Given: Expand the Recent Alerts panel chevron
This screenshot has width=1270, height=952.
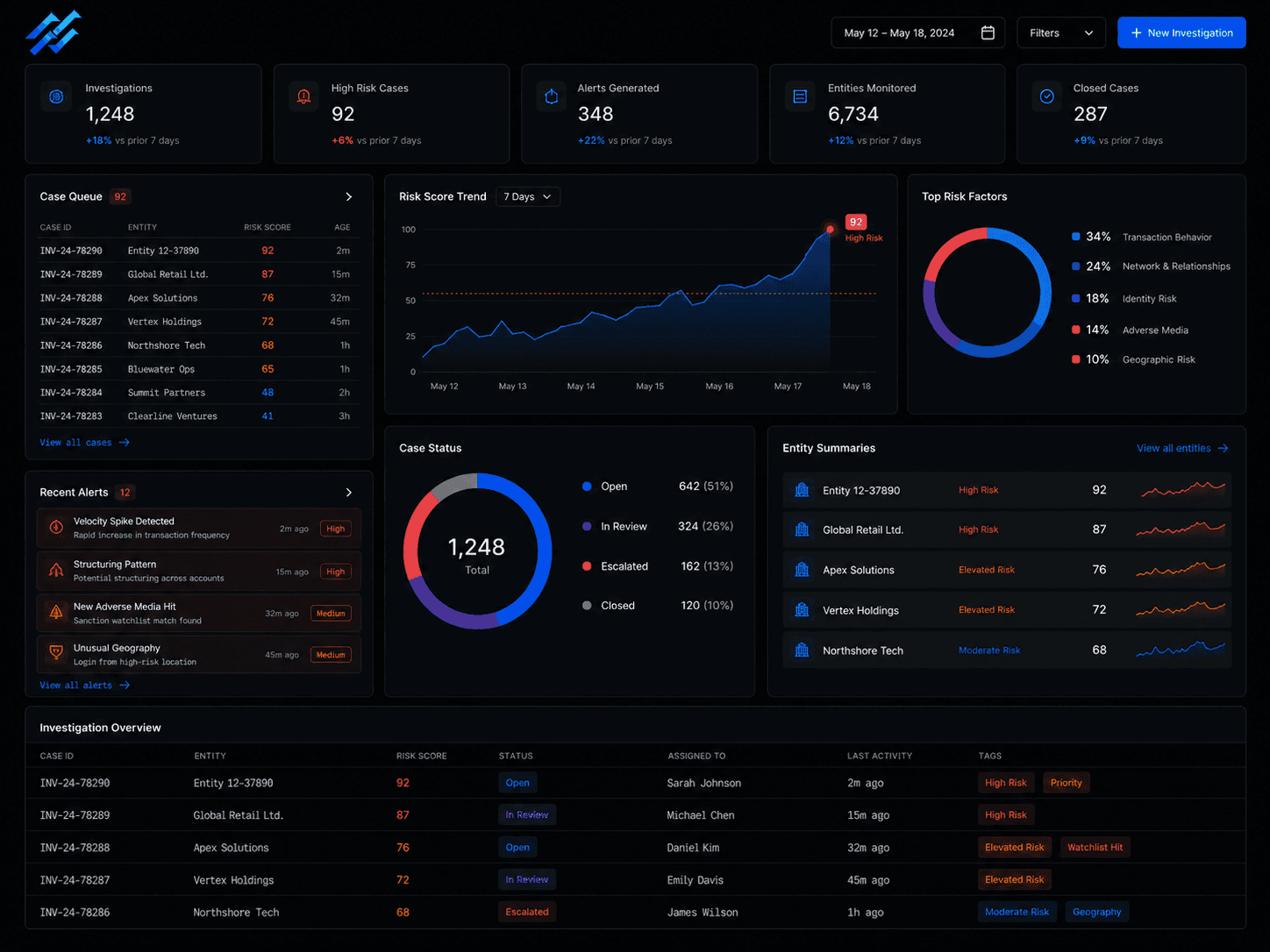Looking at the screenshot, I should click(x=349, y=493).
